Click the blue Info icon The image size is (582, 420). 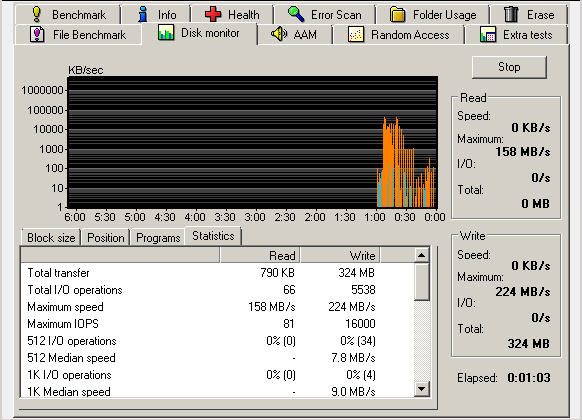[x=143, y=14]
